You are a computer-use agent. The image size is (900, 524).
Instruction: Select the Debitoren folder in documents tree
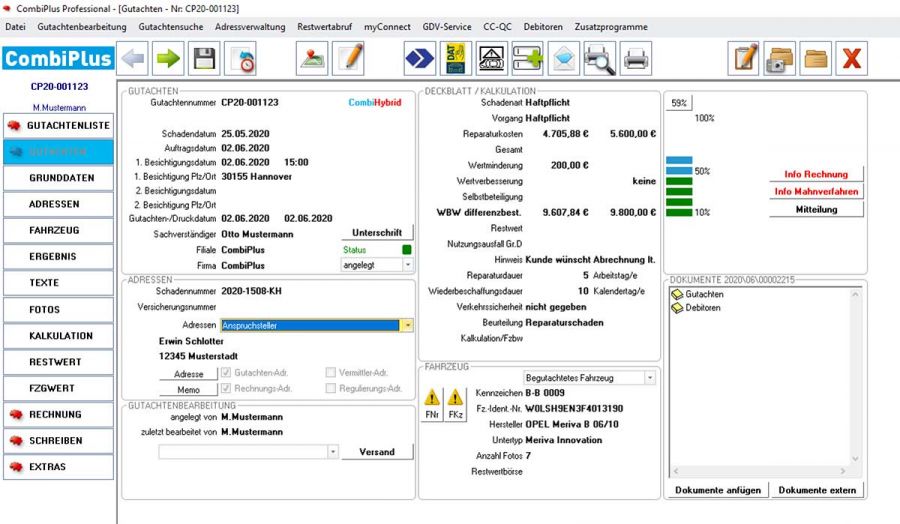702,307
